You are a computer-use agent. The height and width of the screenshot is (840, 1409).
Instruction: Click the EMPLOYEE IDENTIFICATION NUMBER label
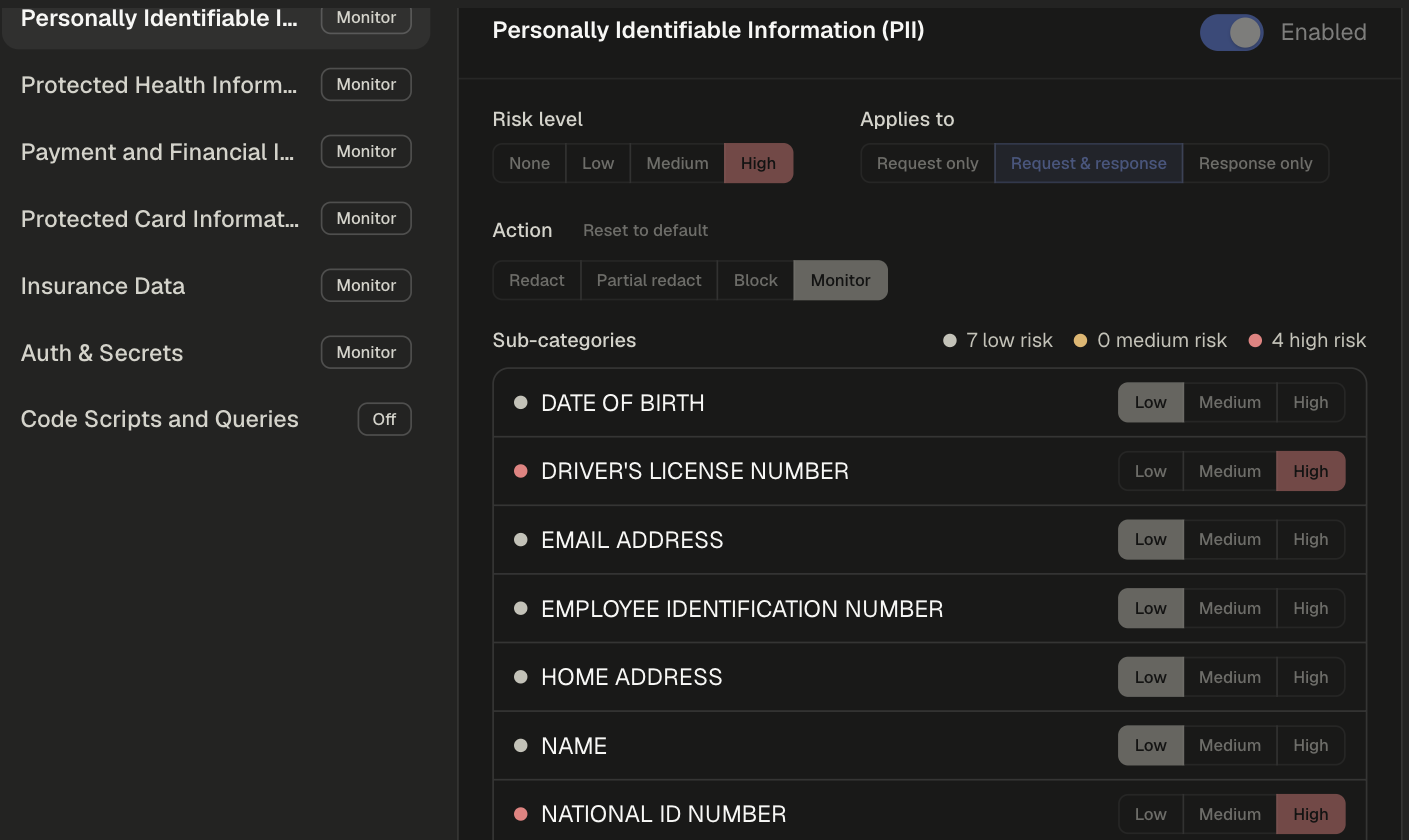pos(742,609)
